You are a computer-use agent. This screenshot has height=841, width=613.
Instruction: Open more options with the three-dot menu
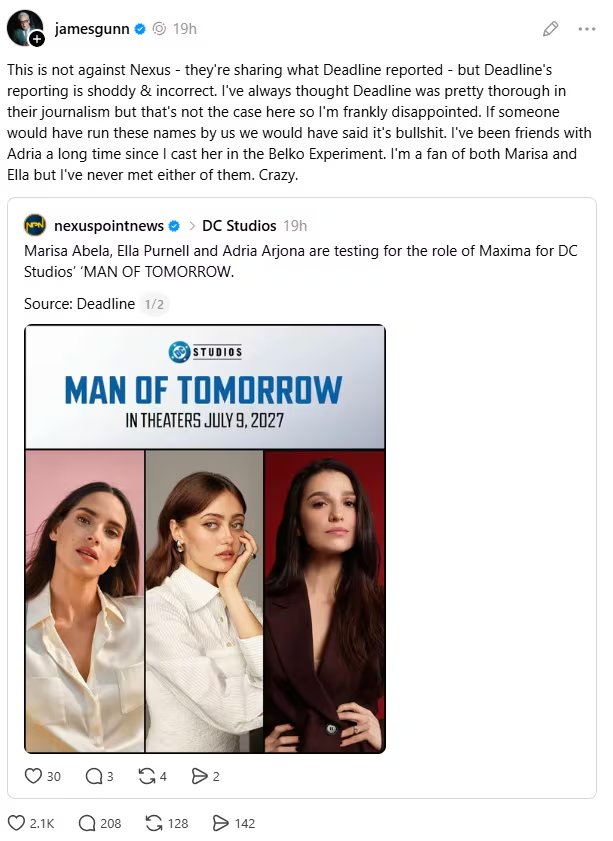(587, 29)
